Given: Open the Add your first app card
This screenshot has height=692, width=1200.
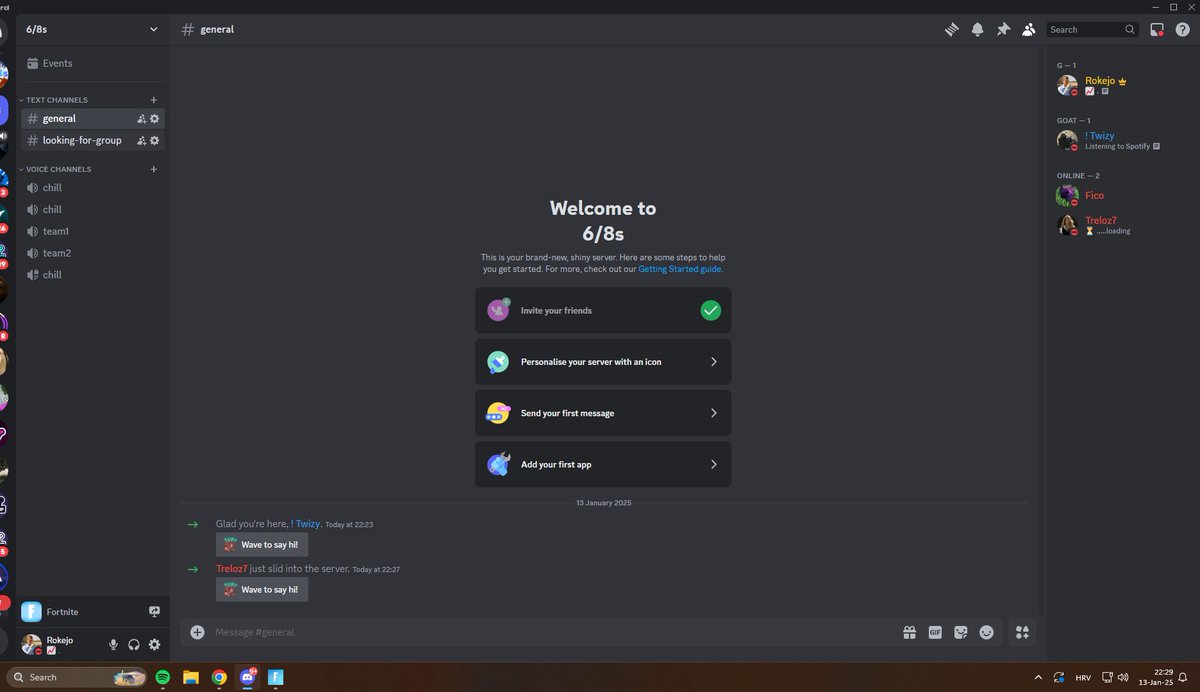Looking at the screenshot, I should 603,464.
